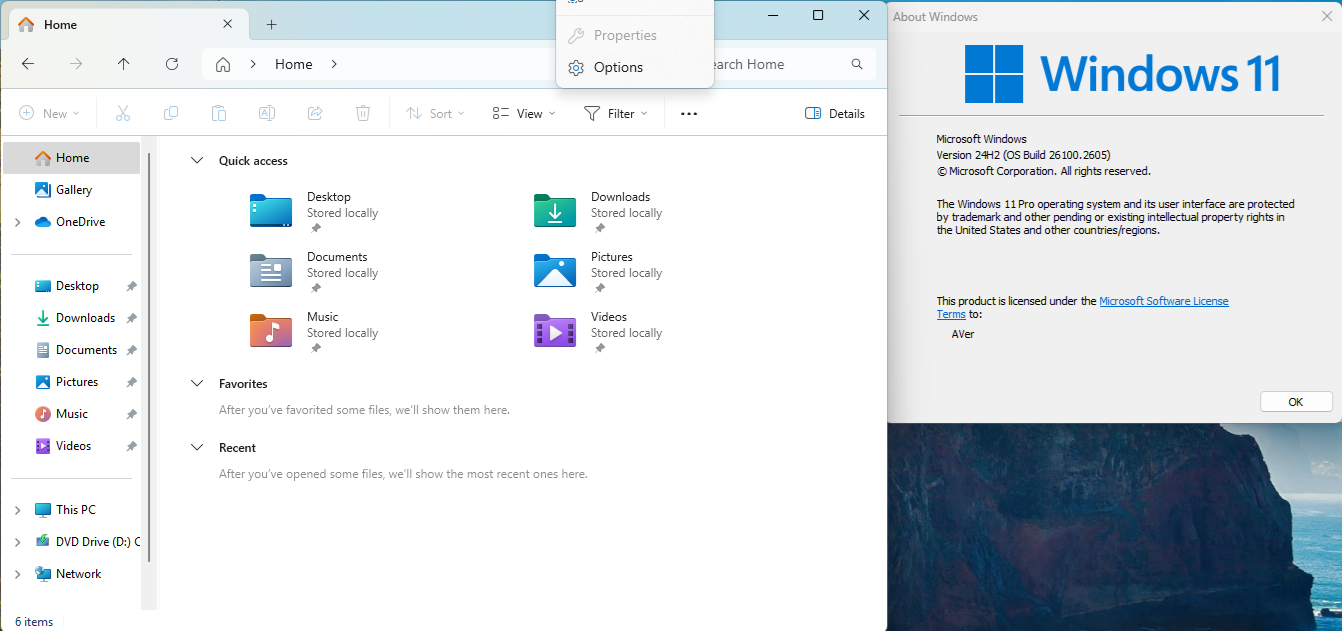The width and height of the screenshot is (1342, 631).
Task: Select Home in the navigation pane
Action: pyautogui.click(x=72, y=158)
